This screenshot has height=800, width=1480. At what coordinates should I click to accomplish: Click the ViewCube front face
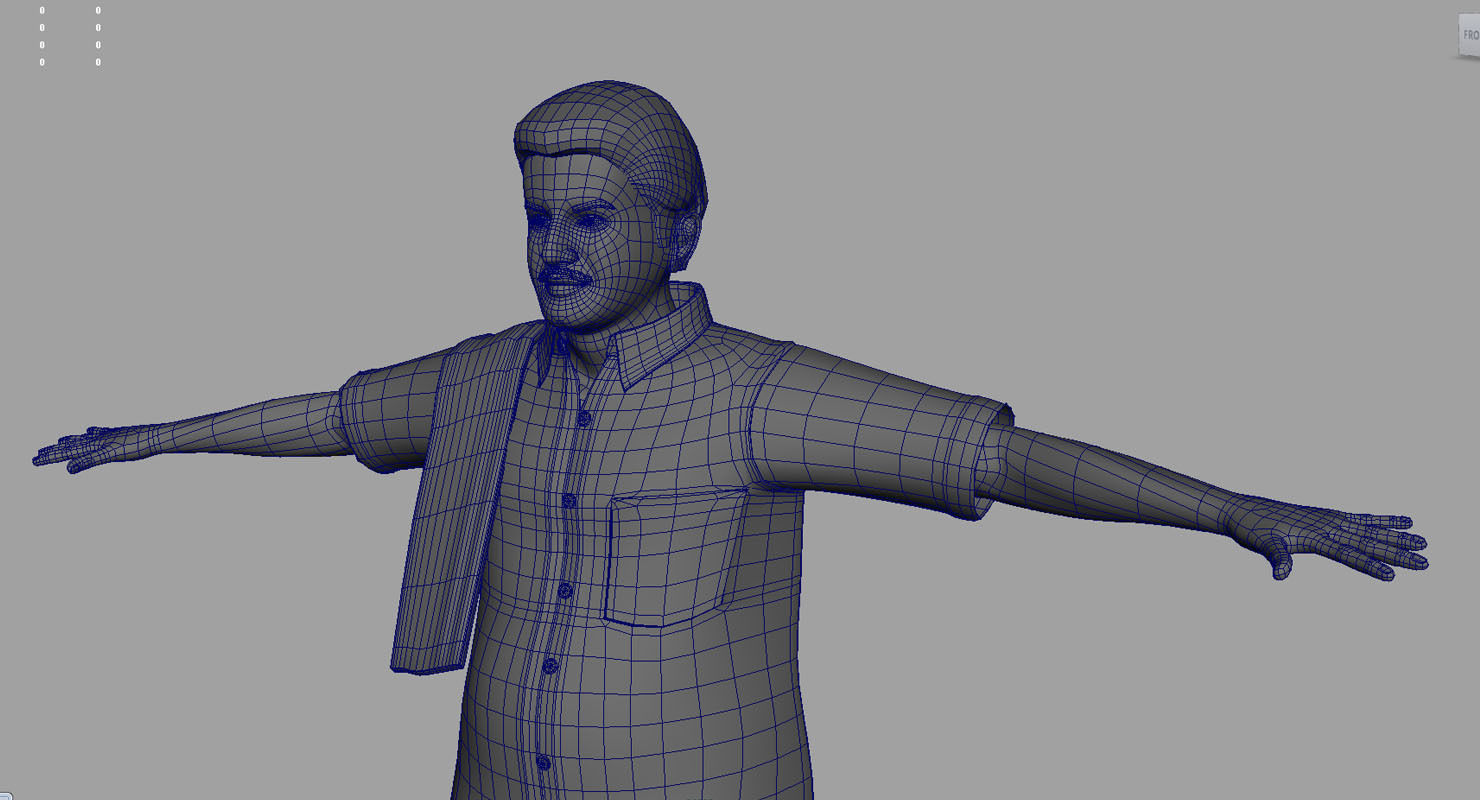tap(1468, 36)
